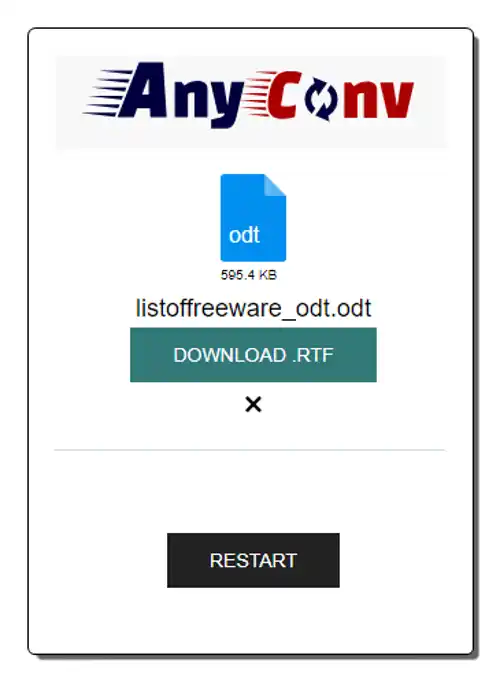This screenshot has height=681, width=500.
Task: Restart the conversion with the RESTART button
Action: point(253,560)
